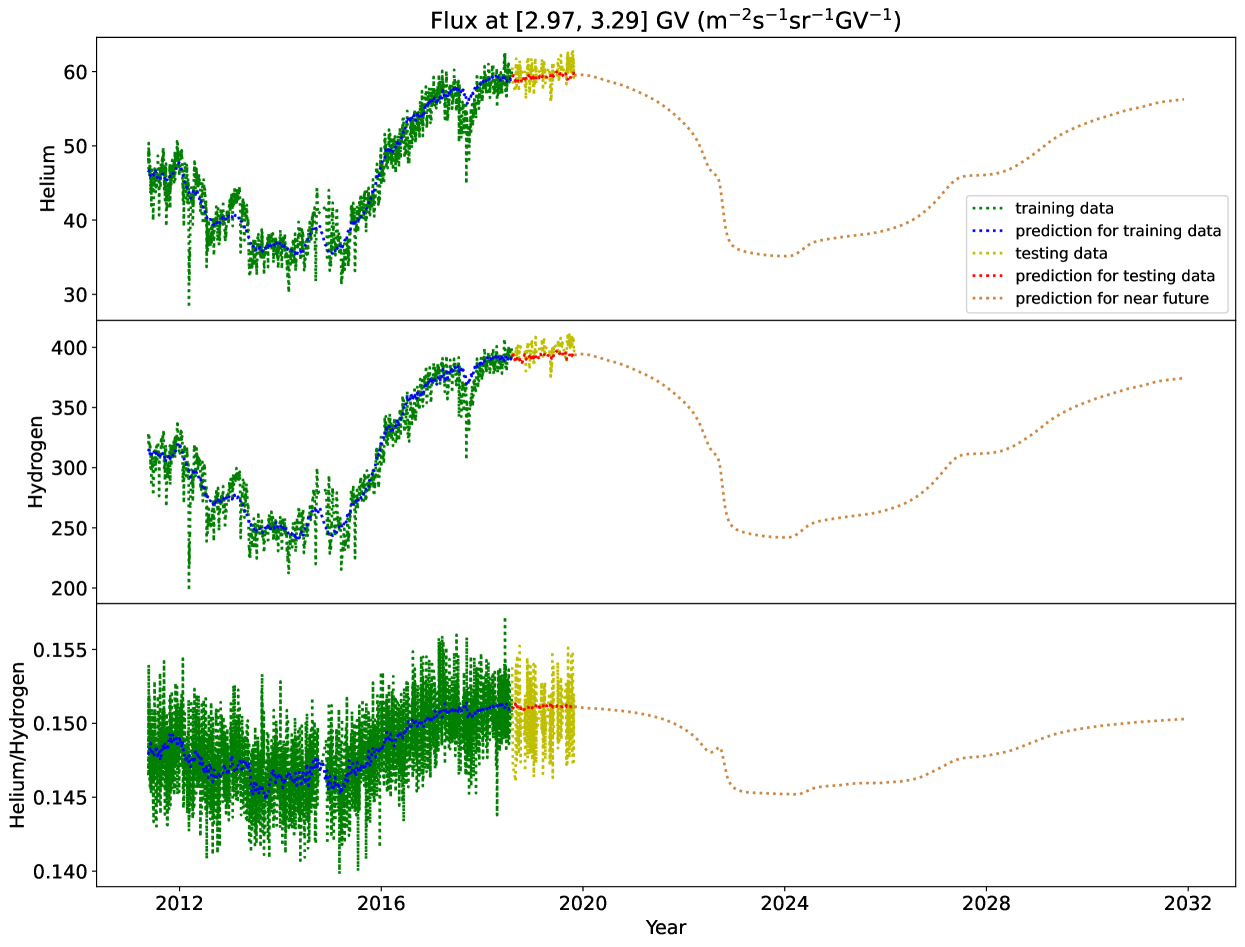Click the 'Year' x-axis label
This screenshot has height=947, width=1245.
tap(665, 928)
